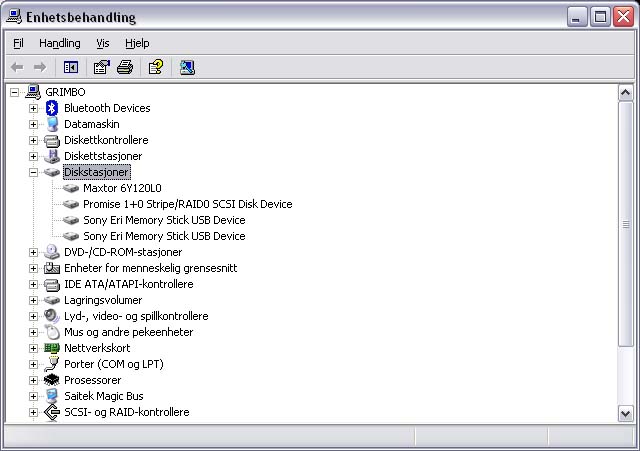Click the DVD-/CD-ROM-stasjoner disc icon

point(52,252)
